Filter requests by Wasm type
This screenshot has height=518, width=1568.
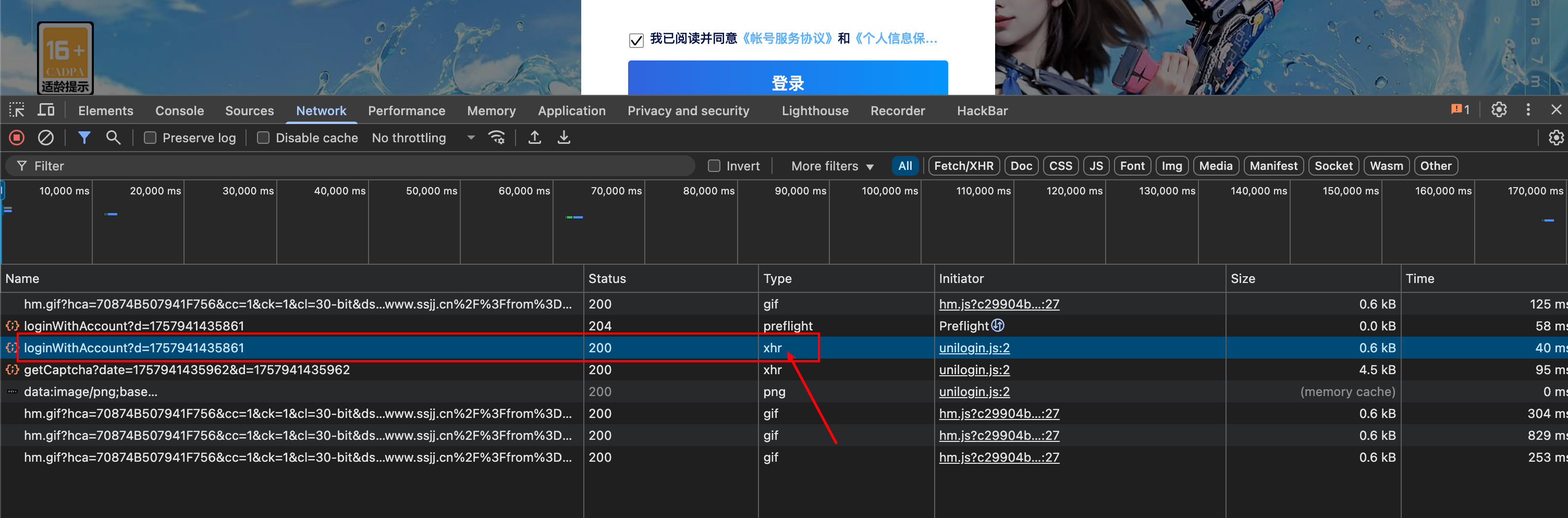coord(1387,166)
